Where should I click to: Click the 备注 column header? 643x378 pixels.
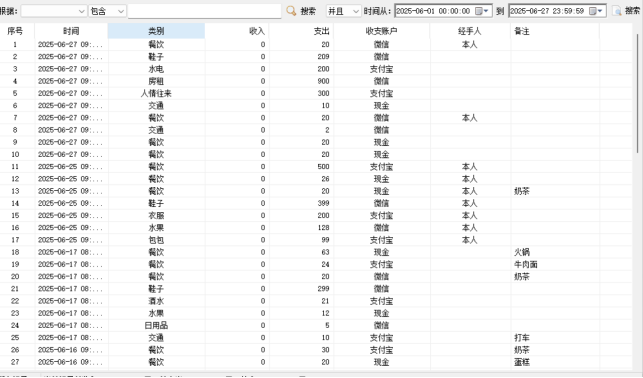(554, 31)
